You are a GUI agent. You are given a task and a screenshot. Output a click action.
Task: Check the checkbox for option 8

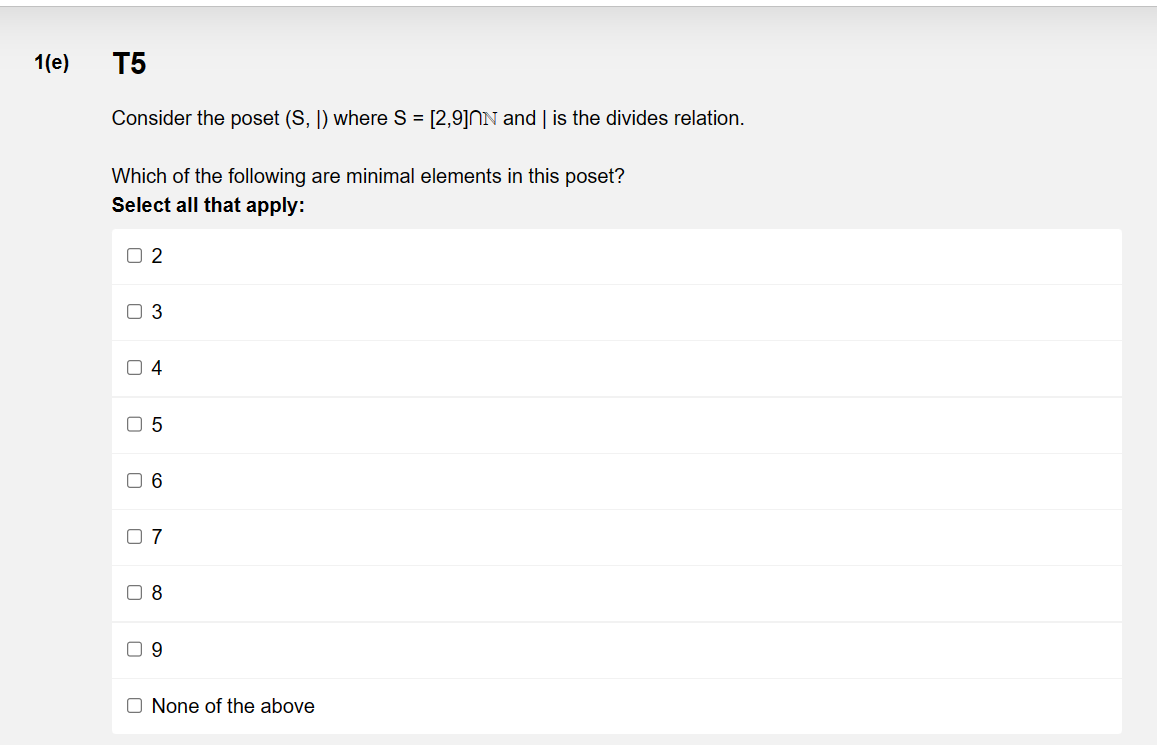tap(134, 592)
